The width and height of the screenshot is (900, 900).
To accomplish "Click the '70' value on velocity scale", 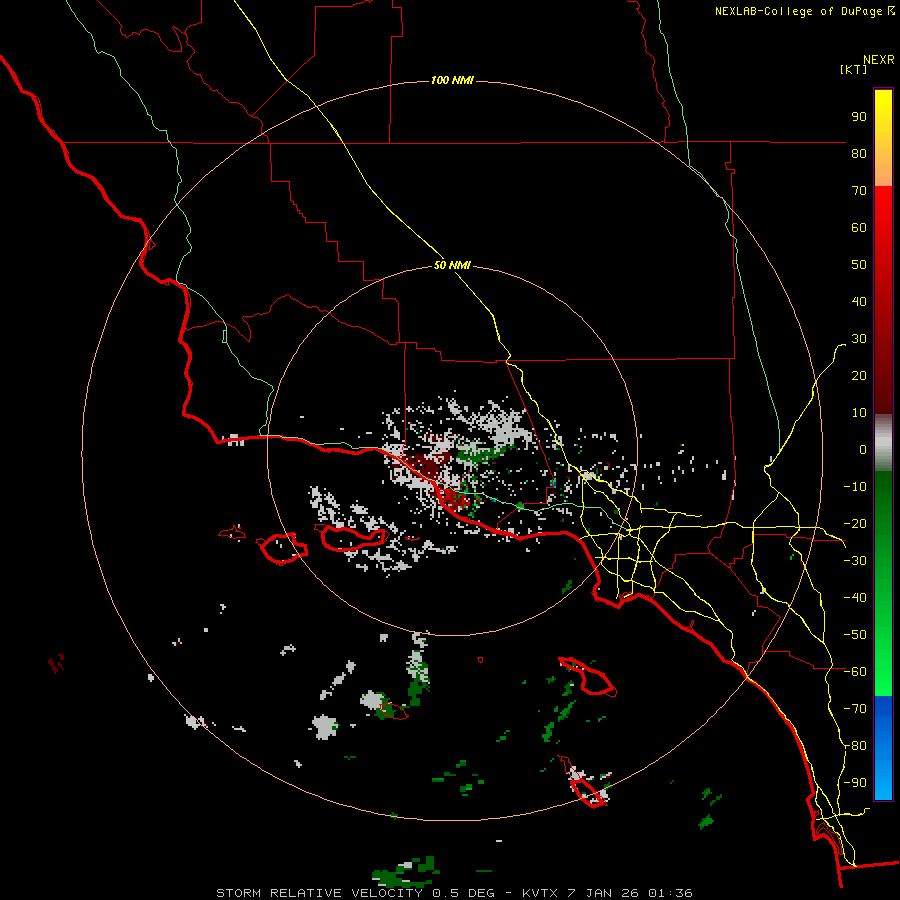I will [859, 191].
